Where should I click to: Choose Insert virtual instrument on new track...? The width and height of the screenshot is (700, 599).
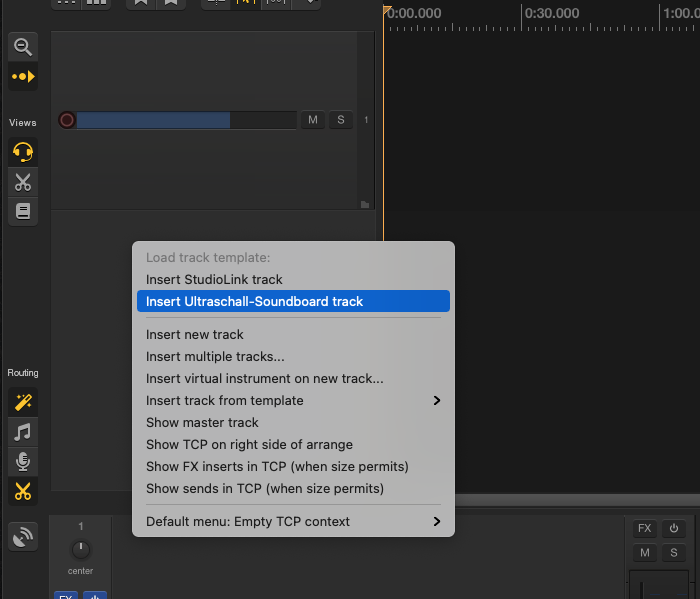pos(293,379)
